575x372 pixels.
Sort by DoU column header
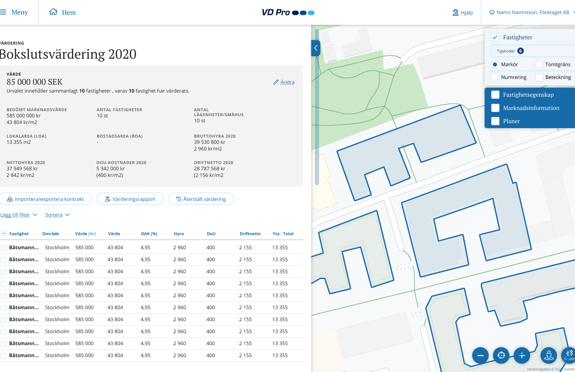[x=211, y=234]
